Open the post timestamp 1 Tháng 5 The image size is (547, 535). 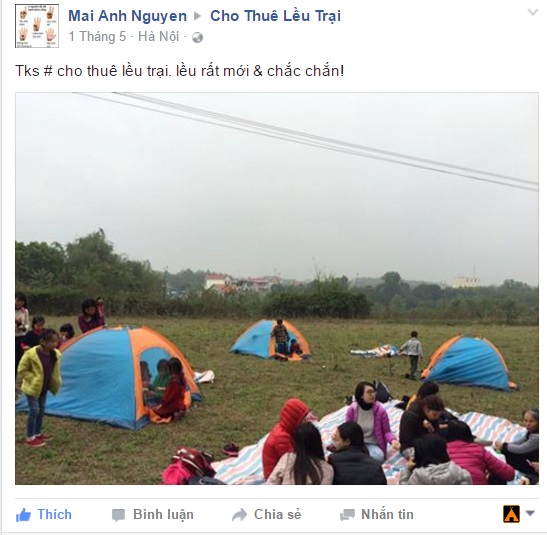(x=97, y=37)
